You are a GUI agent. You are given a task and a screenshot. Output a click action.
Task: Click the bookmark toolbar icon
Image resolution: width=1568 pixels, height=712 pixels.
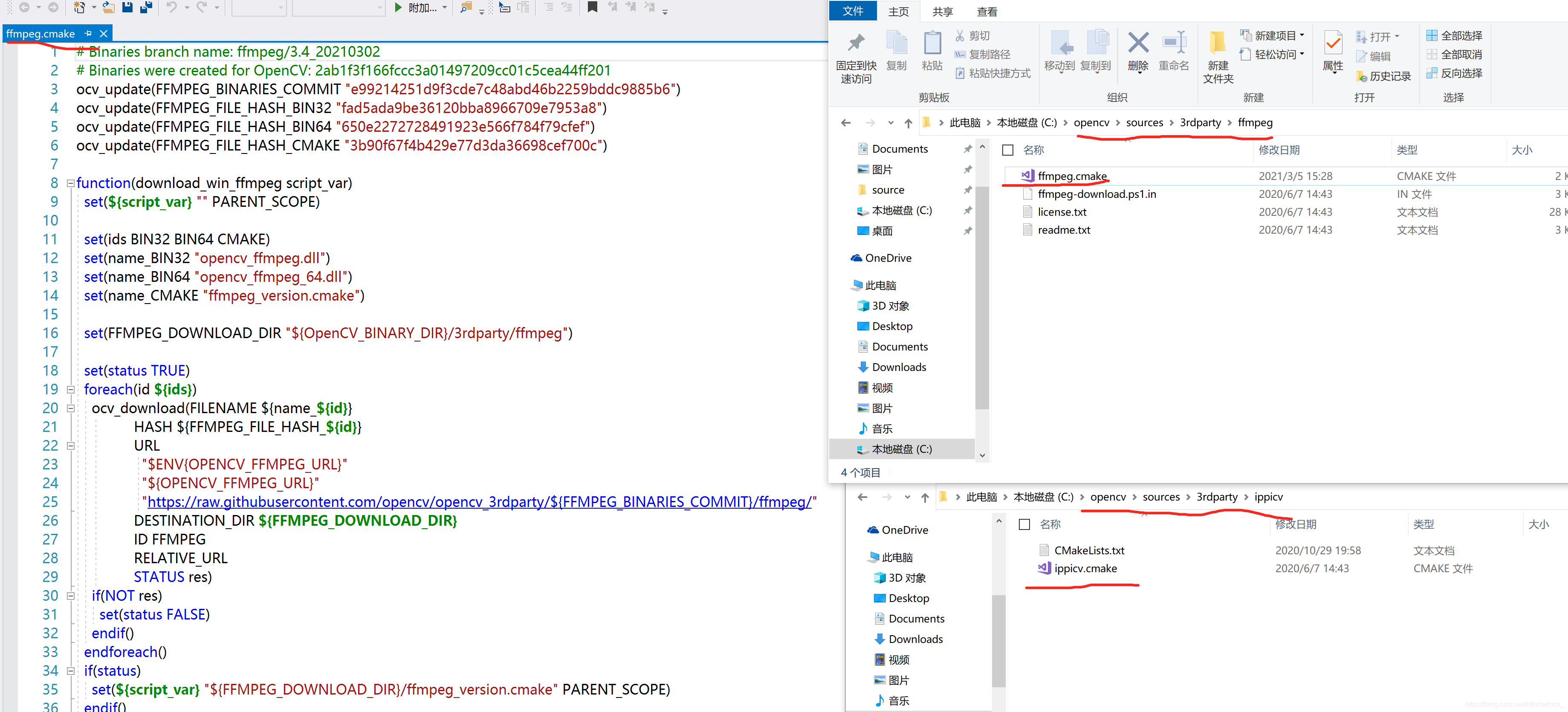pos(592,7)
